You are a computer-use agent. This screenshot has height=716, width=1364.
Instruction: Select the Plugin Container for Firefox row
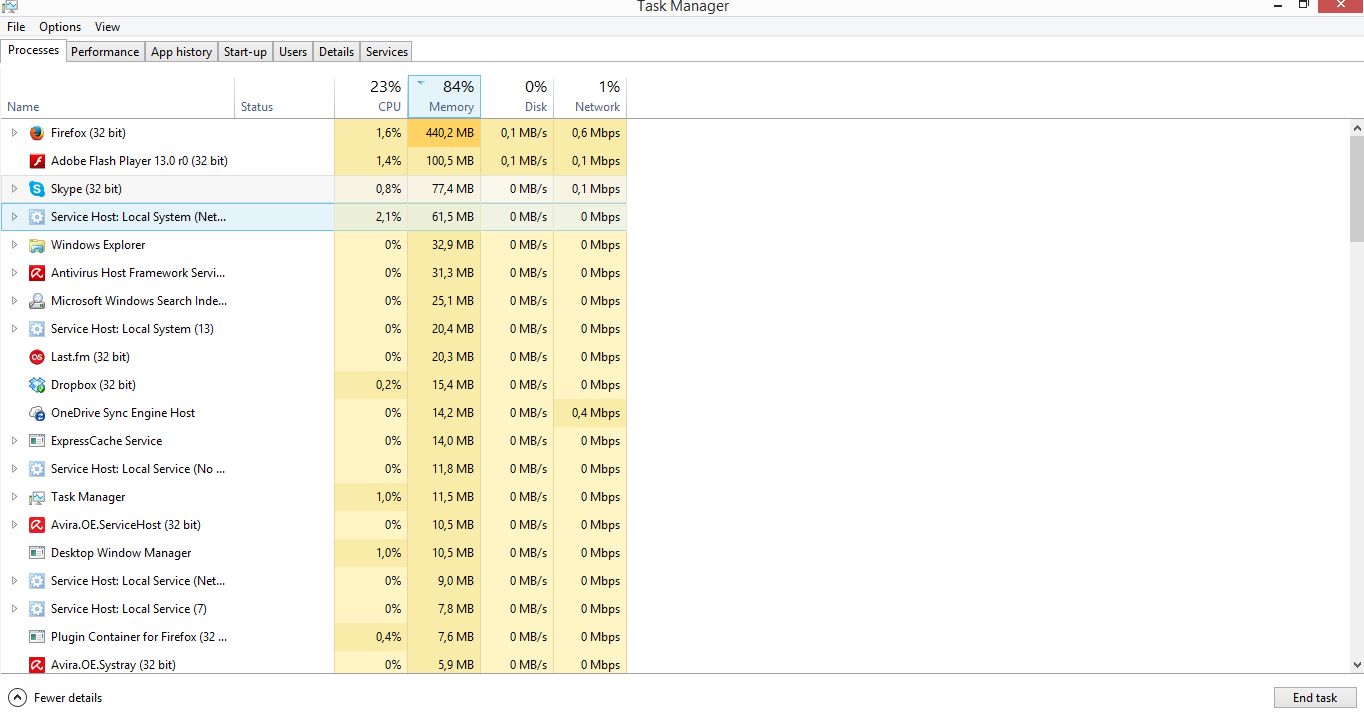313,637
